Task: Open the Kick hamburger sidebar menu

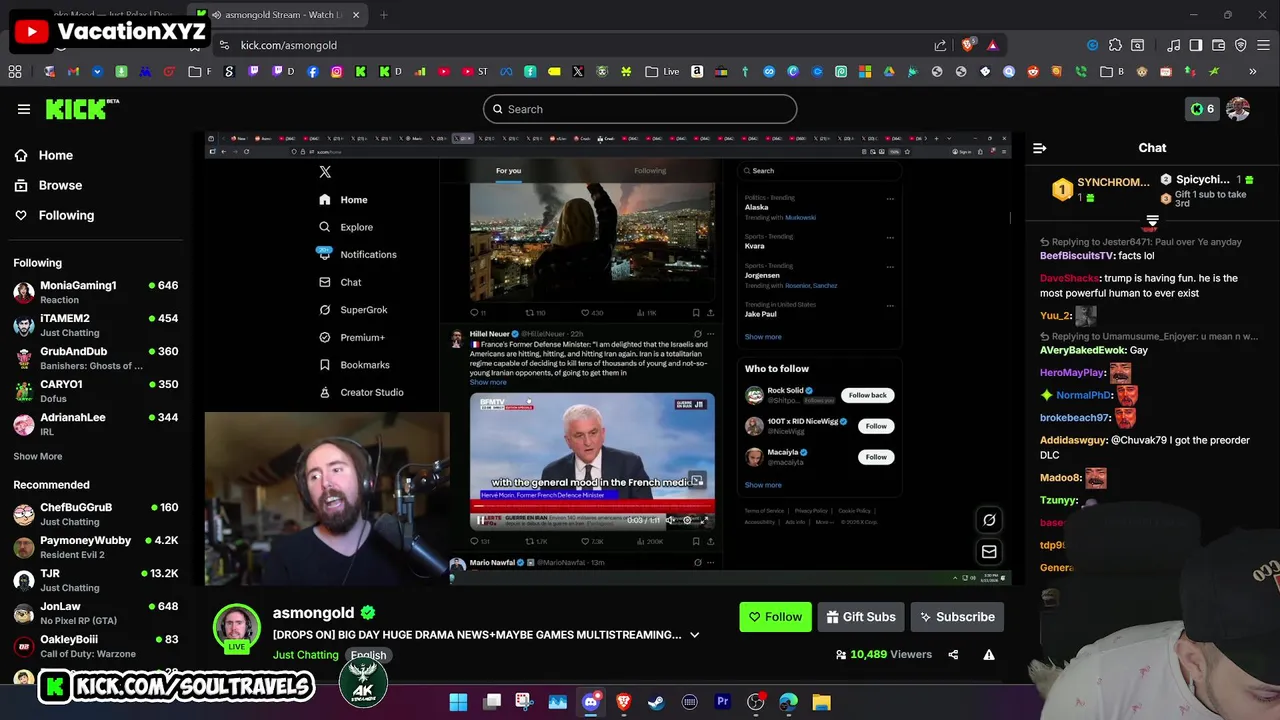Action: point(23,109)
